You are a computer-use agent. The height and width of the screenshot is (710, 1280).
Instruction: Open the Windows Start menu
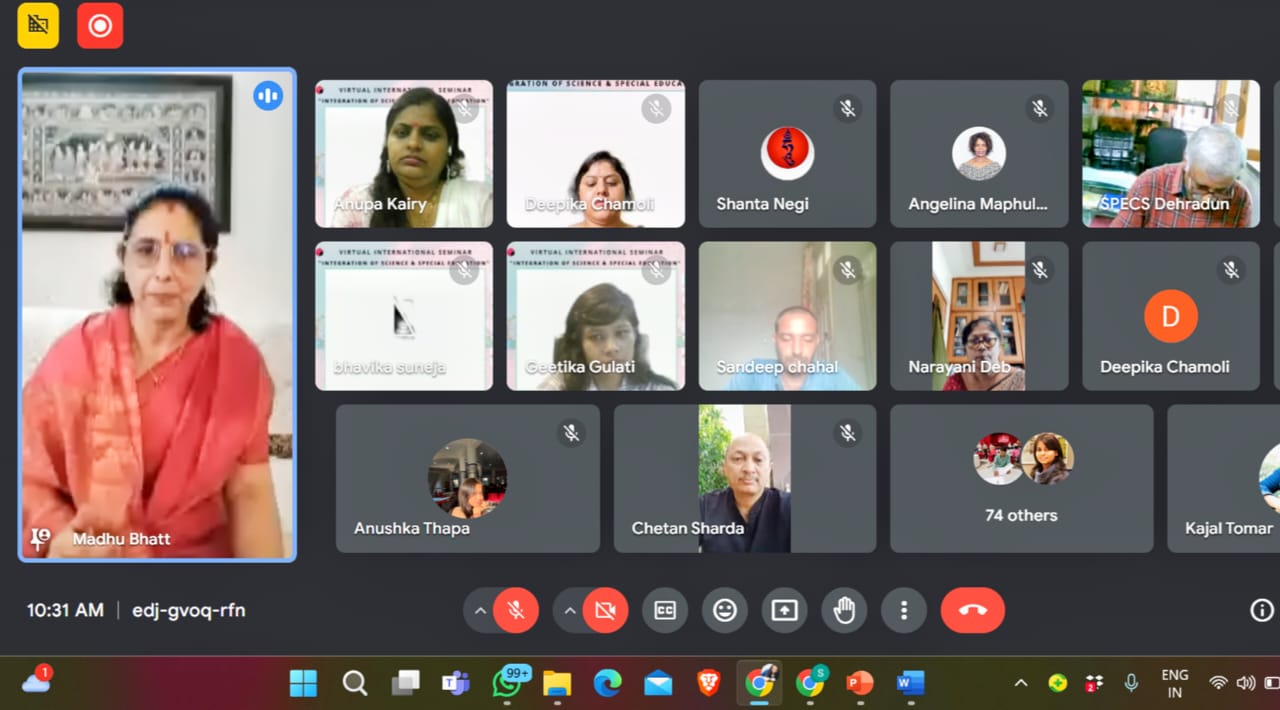point(303,683)
